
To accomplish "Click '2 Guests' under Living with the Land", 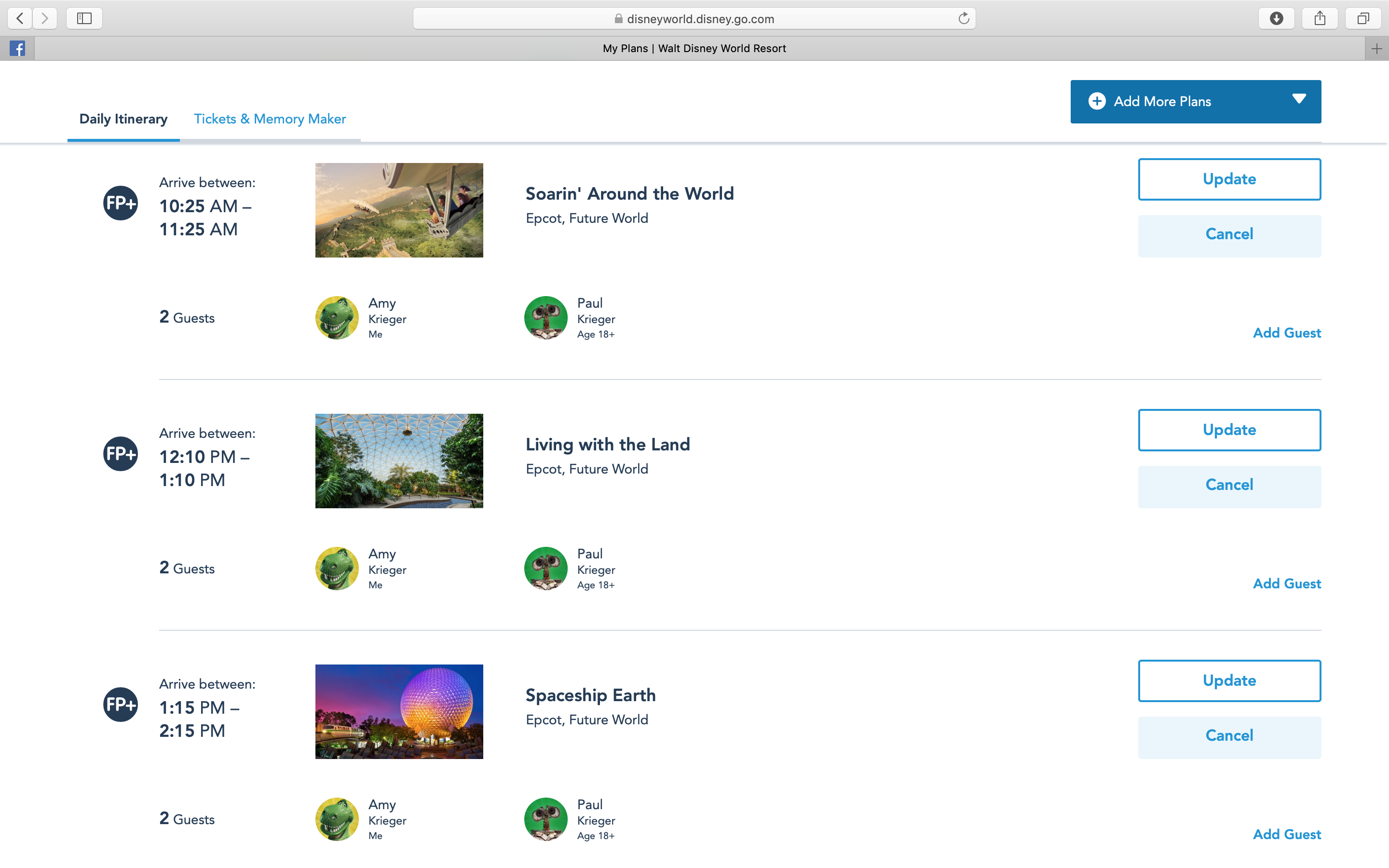I will 187,569.
